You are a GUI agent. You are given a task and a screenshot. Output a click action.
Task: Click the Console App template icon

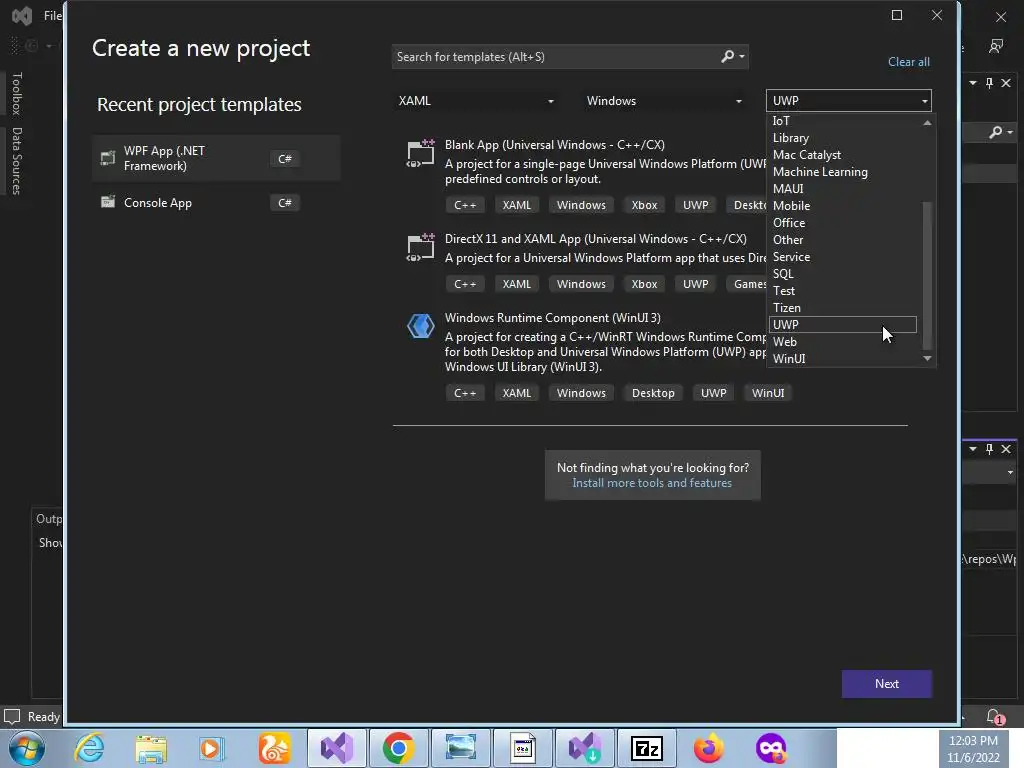pyautogui.click(x=108, y=202)
